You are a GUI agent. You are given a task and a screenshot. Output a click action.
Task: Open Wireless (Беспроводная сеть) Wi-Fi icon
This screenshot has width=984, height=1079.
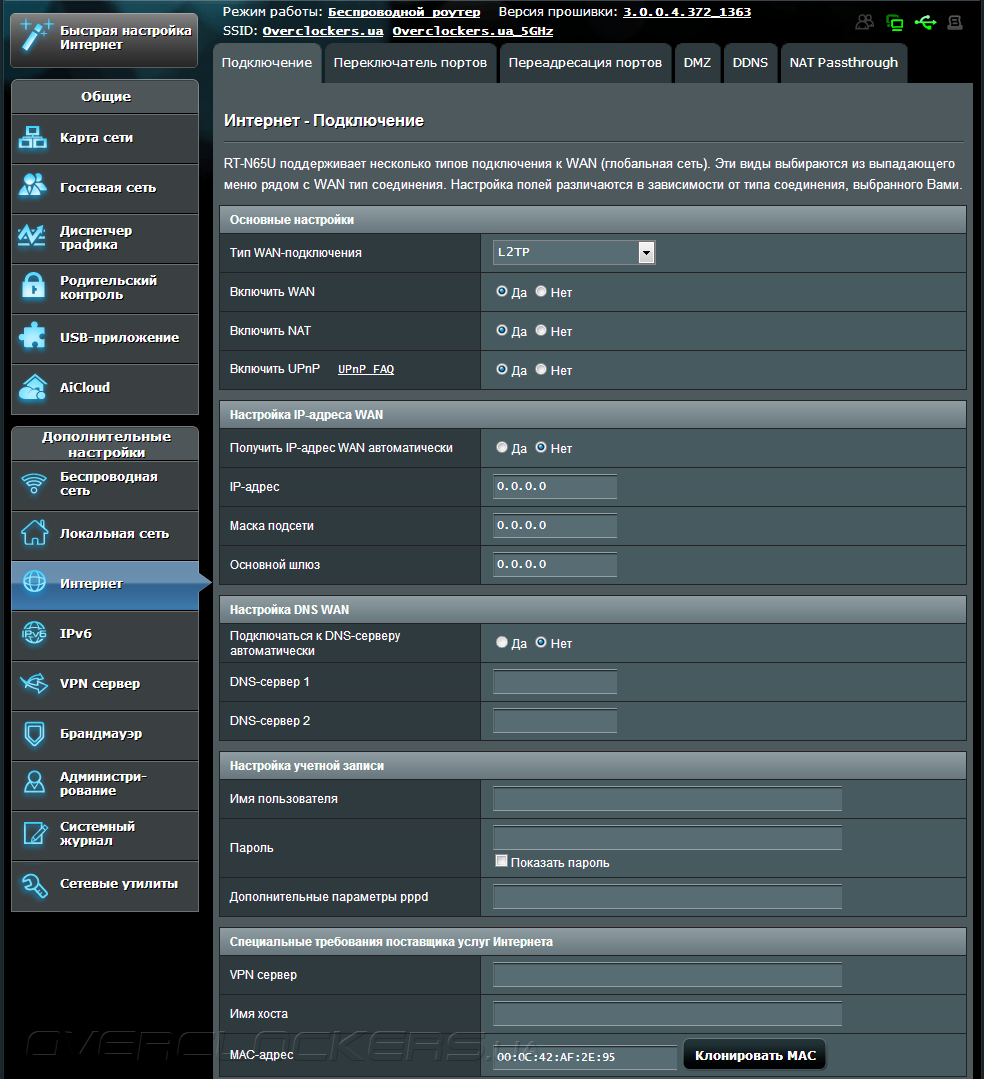pyautogui.click(x=34, y=484)
